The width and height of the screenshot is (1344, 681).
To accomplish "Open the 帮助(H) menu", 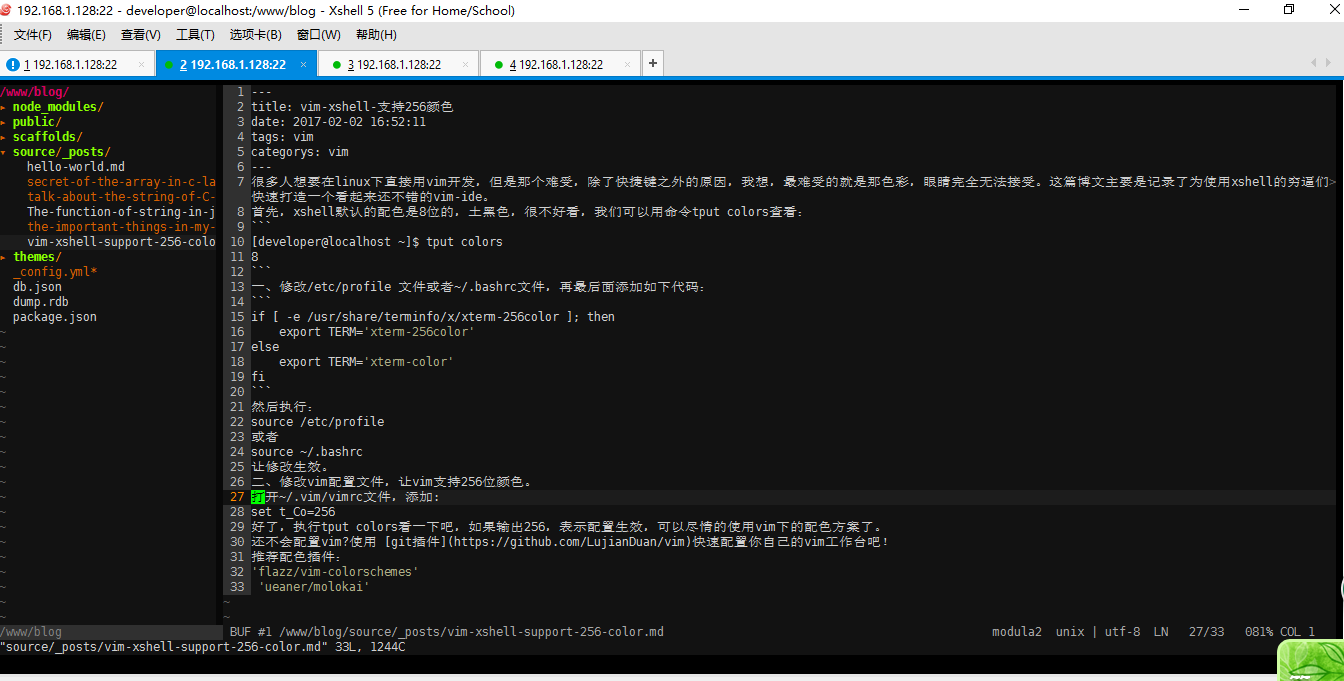I will point(375,34).
